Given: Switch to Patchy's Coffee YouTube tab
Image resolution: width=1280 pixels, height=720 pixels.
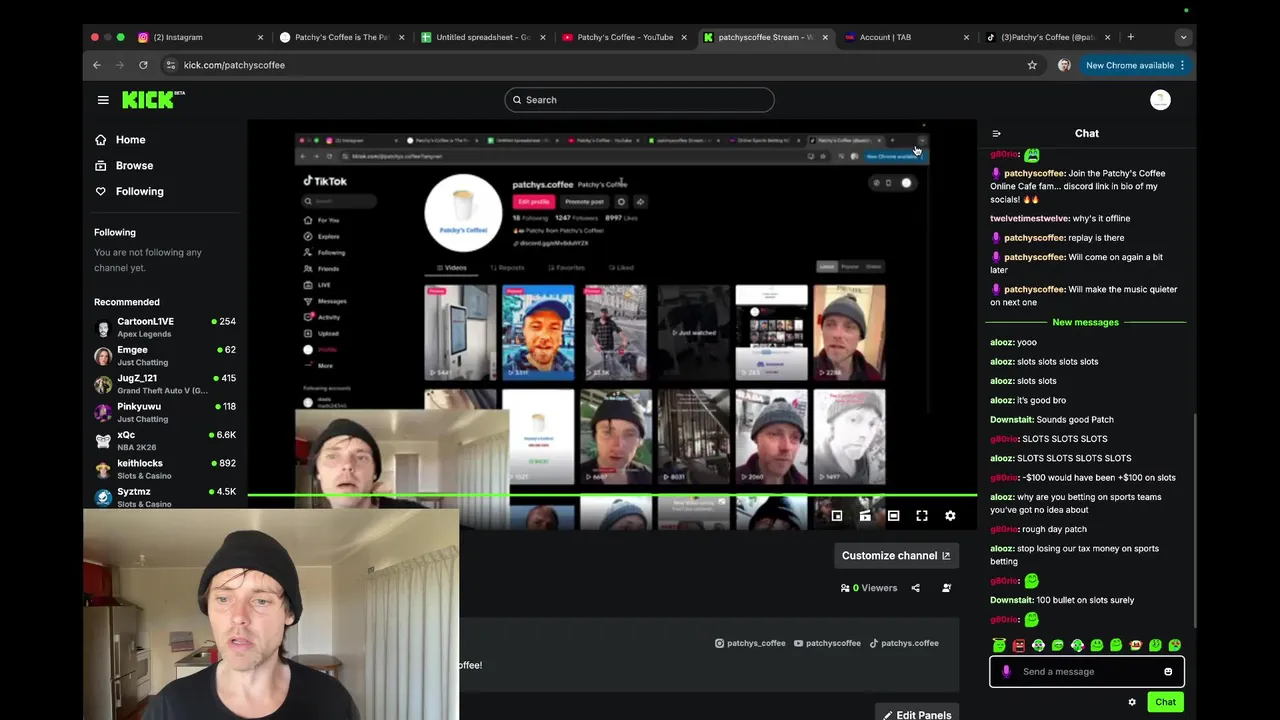Looking at the screenshot, I should click(624, 37).
